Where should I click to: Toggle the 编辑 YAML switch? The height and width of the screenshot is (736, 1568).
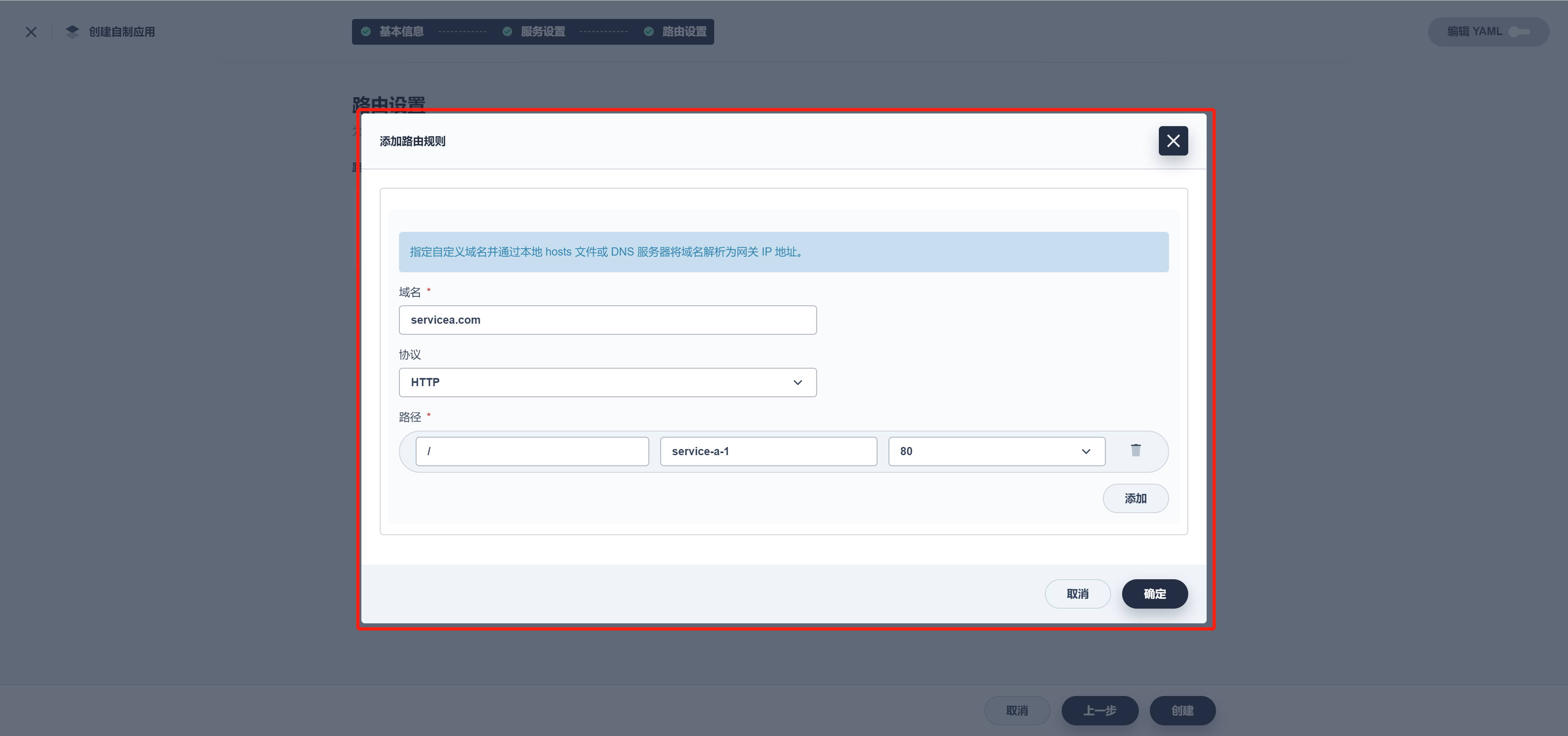tap(1519, 31)
